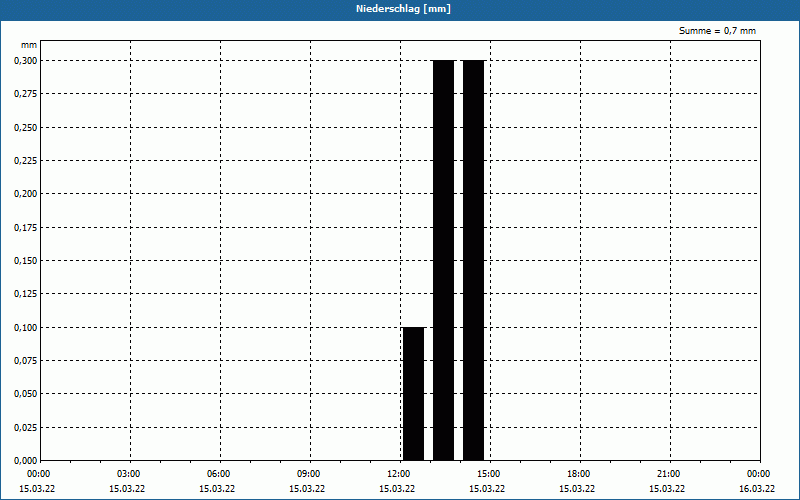Screen dimensions: 800x500
Task: Select the 0,275 y-axis value
Action: [x=26, y=94]
